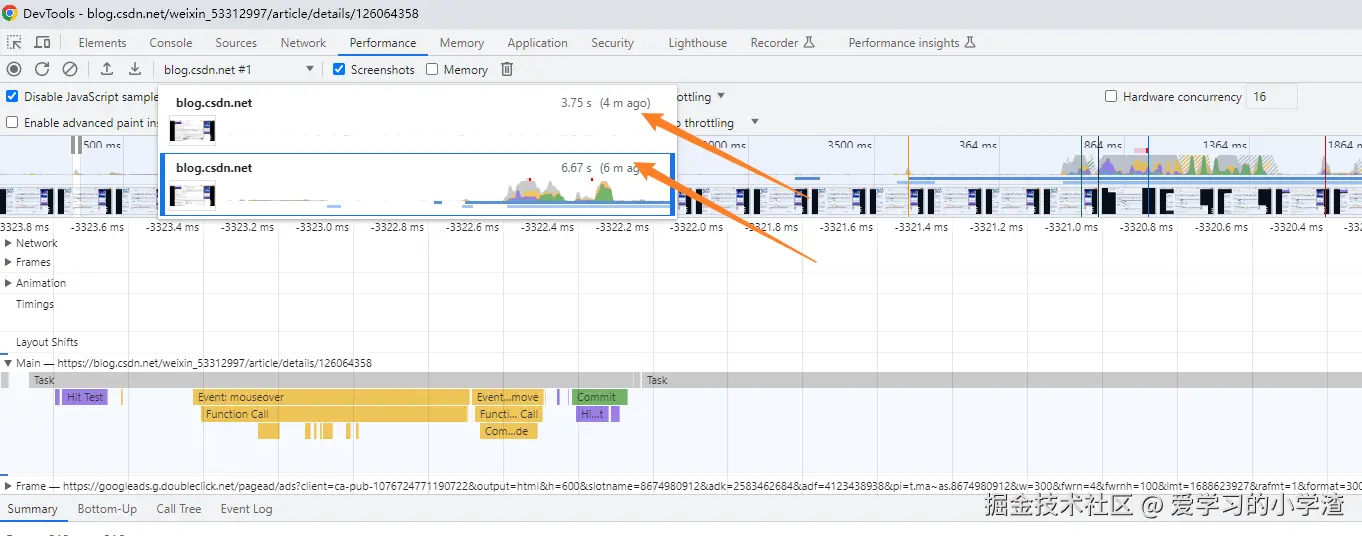
Task: Go to the Application tab
Action: pos(537,43)
